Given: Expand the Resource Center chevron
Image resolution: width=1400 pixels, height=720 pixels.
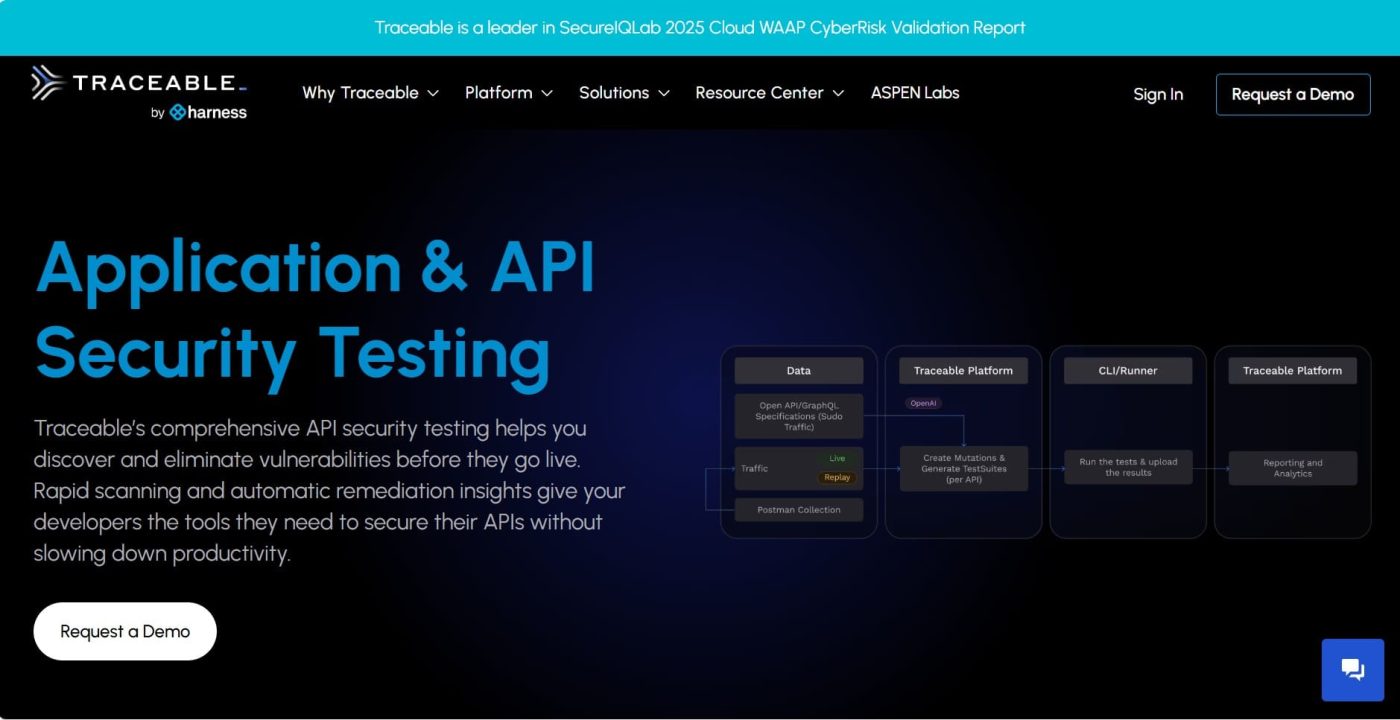Looking at the screenshot, I should tap(838, 93).
